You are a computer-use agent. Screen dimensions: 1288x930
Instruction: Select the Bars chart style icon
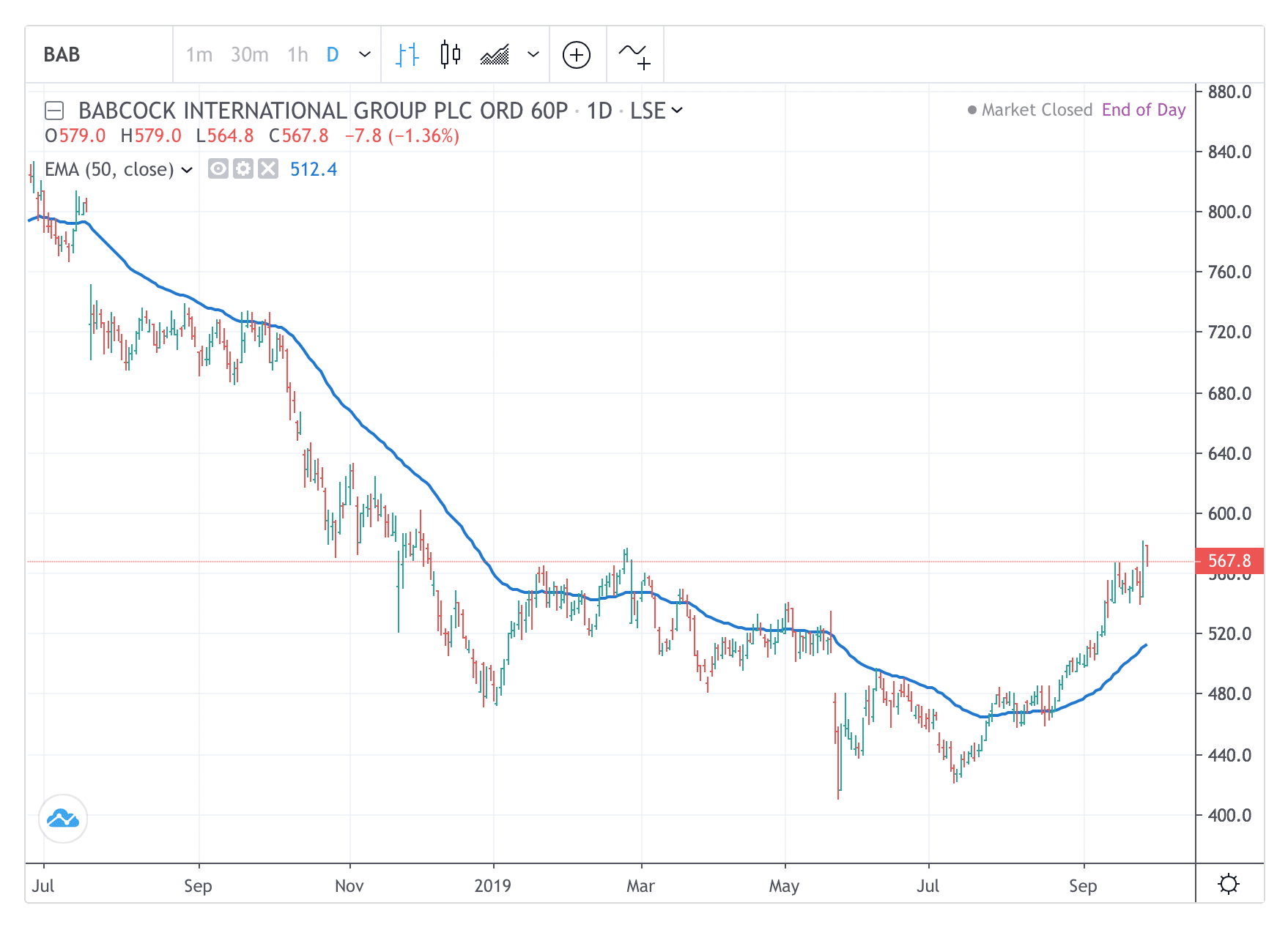(x=407, y=55)
